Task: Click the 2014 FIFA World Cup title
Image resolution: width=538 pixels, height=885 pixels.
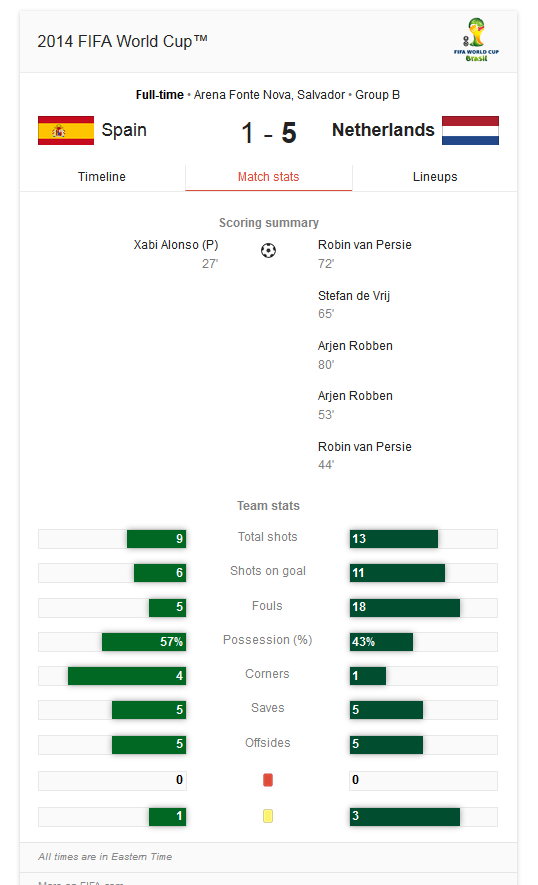Action: 123,41
